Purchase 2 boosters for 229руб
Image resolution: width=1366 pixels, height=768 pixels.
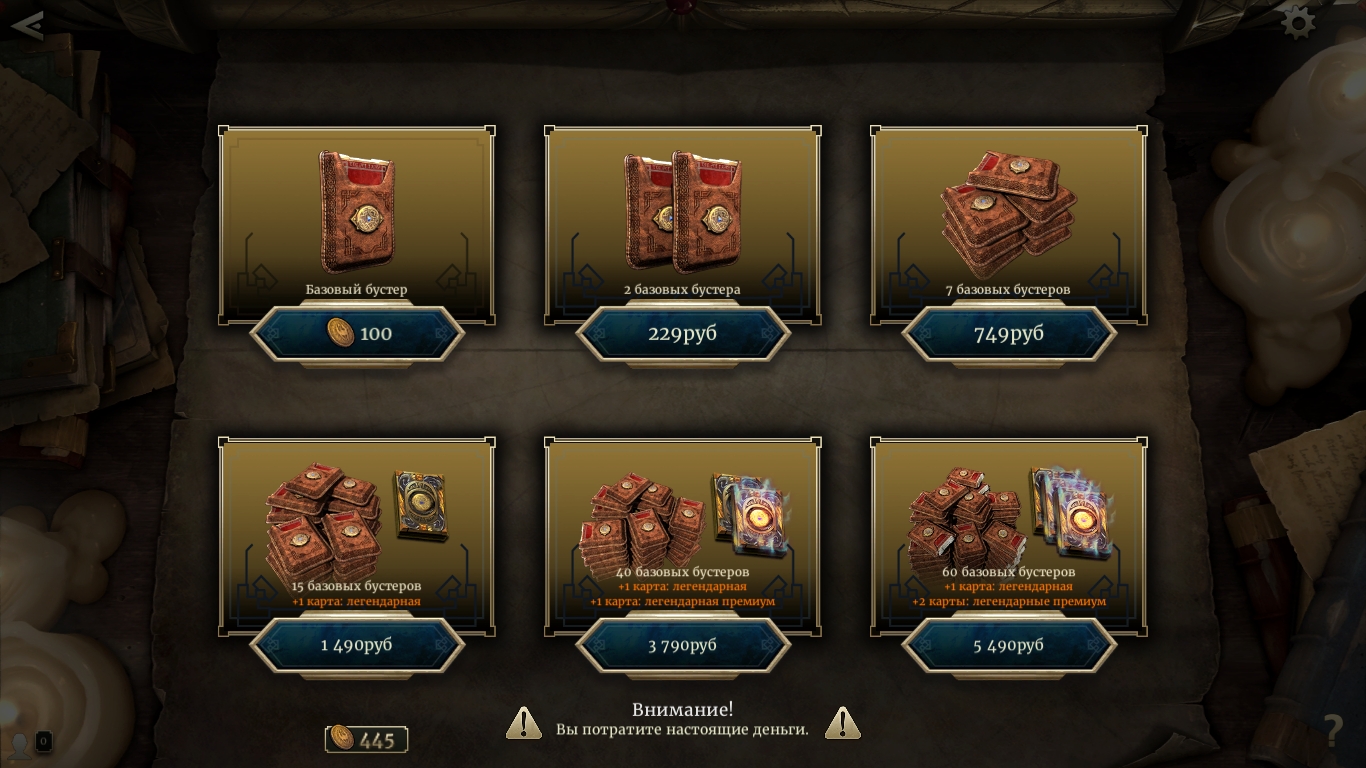point(683,334)
